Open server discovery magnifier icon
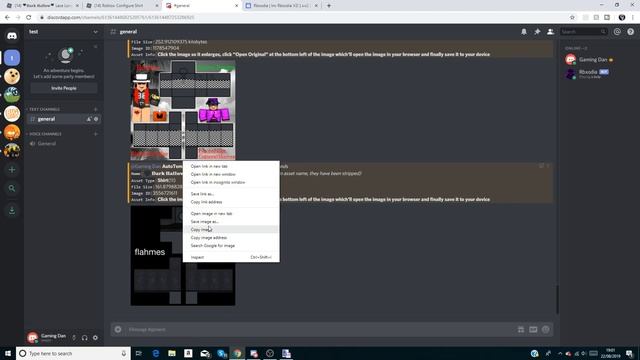The width and height of the screenshot is (640, 360). tap(12, 188)
